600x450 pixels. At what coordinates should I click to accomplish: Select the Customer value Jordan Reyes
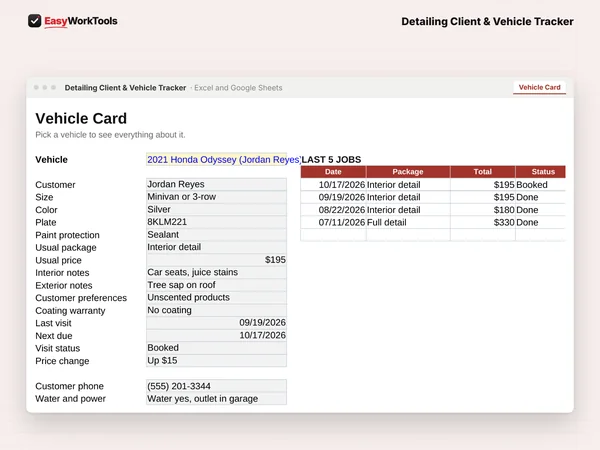coord(216,184)
